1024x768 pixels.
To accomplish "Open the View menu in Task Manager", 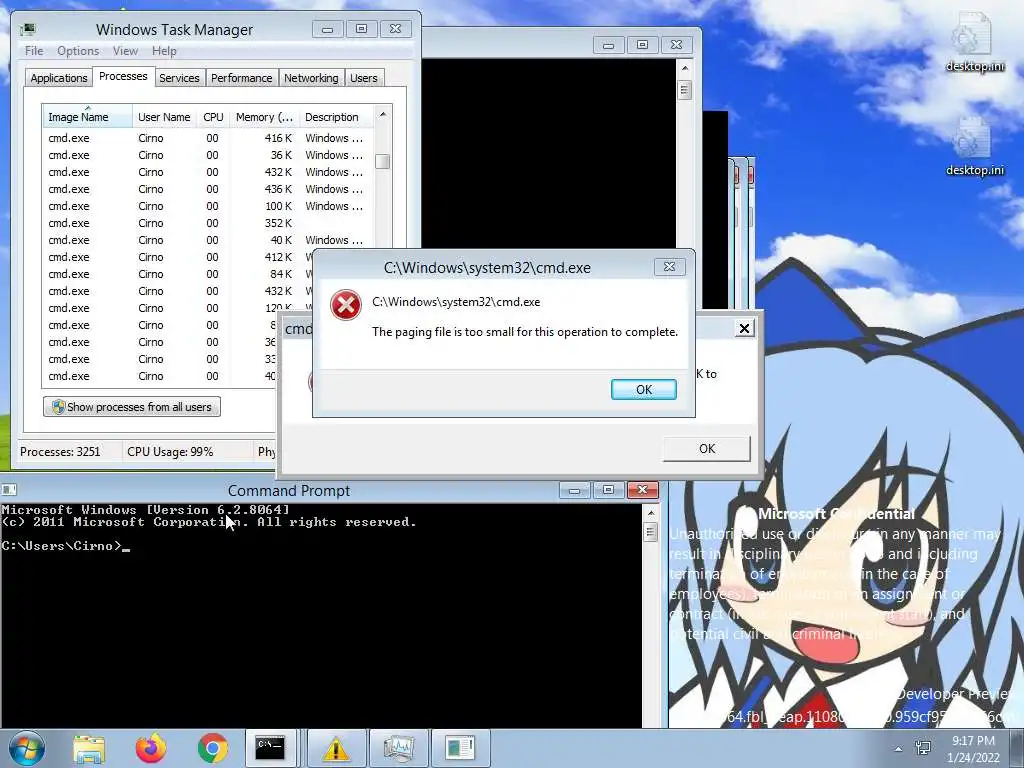I will click(125, 51).
